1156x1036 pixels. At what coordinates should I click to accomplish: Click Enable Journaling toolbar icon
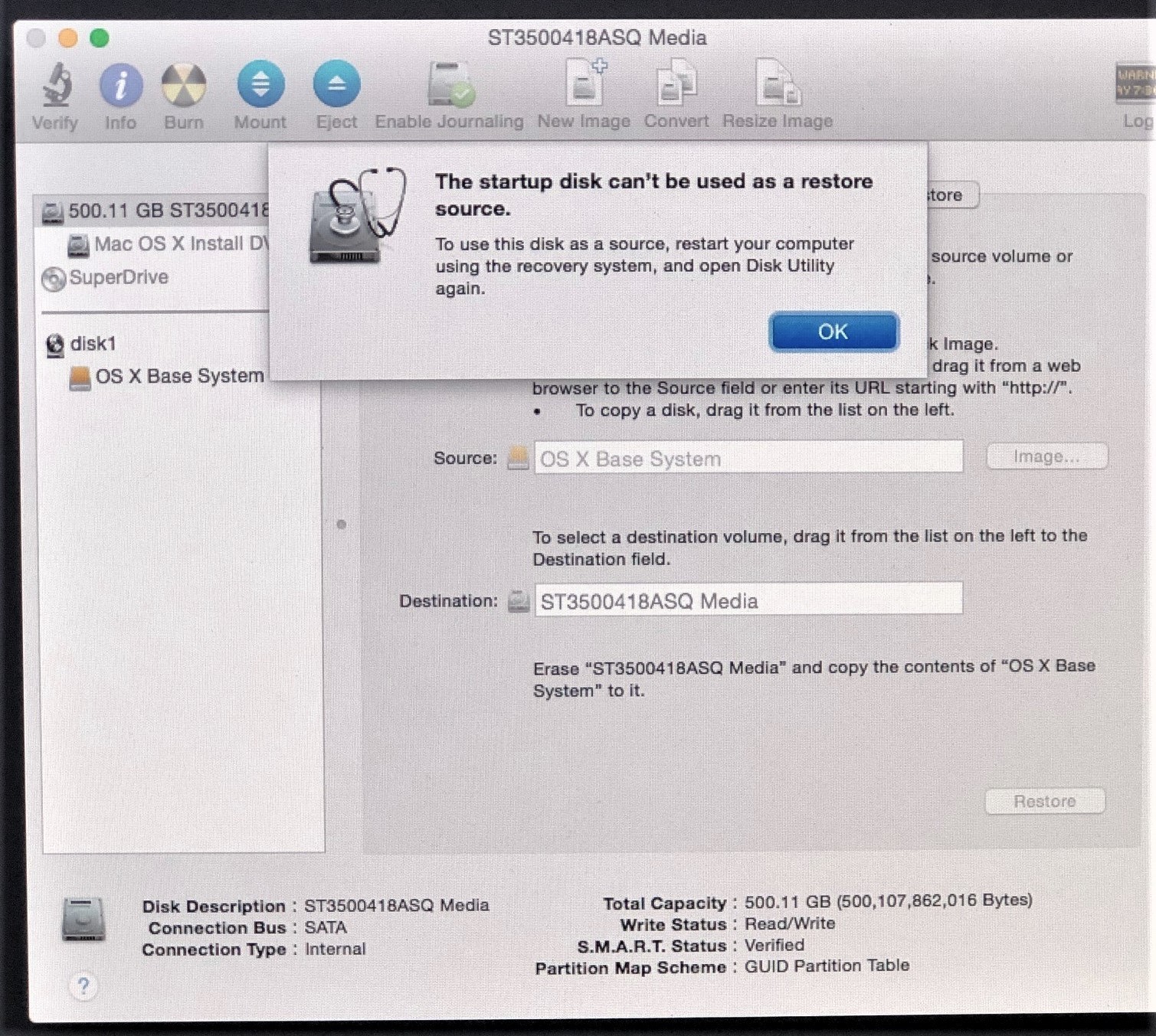(450, 84)
